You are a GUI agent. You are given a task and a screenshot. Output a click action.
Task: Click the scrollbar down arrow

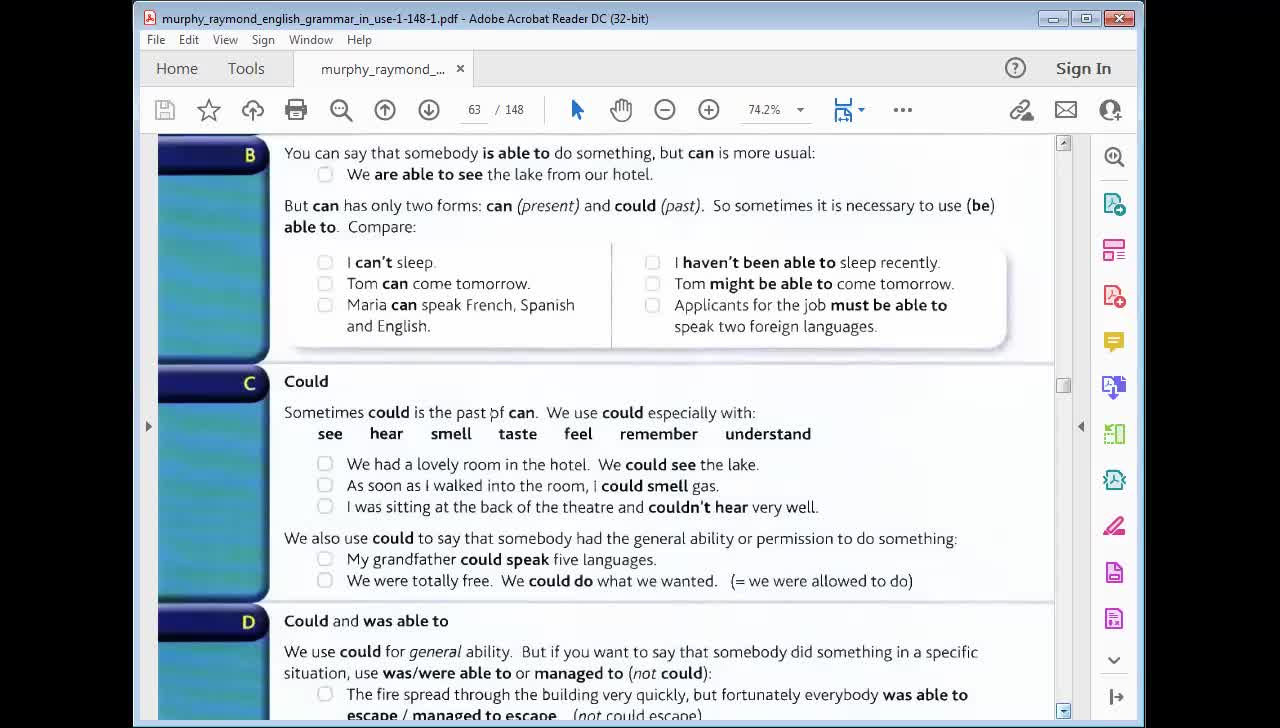pyautogui.click(x=1063, y=711)
